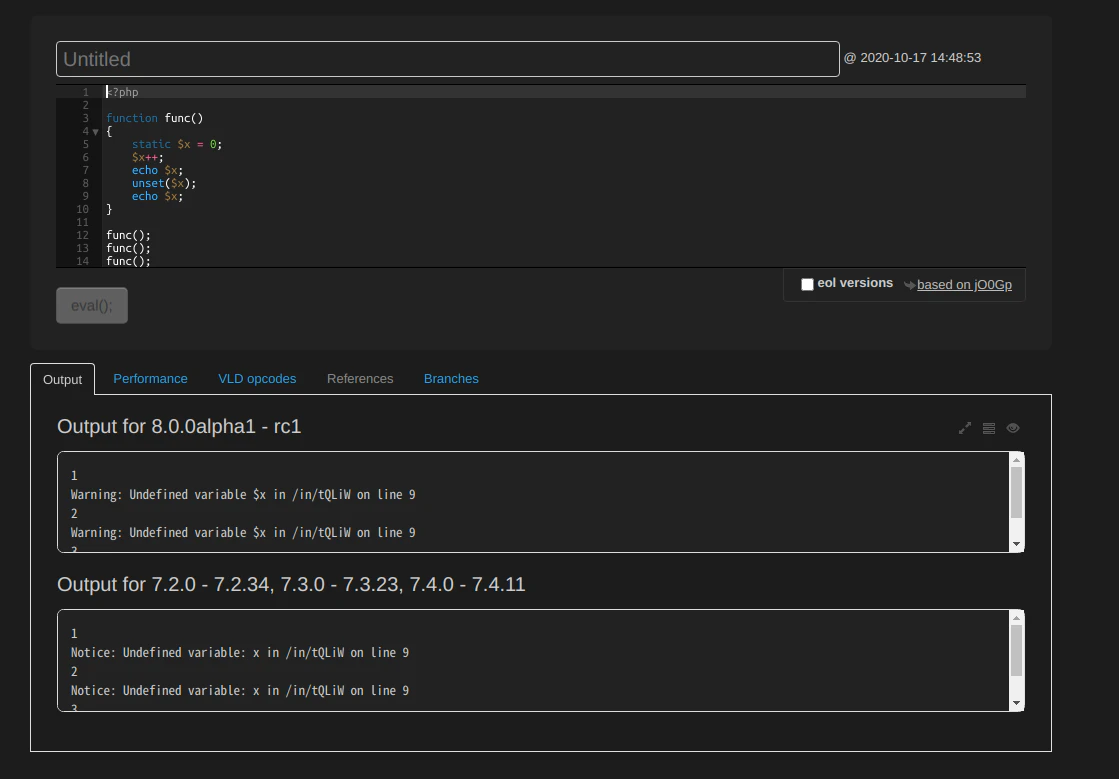Image resolution: width=1119 pixels, height=779 pixels.
Task: Click the expand output fullscreen icon
Action: click(965, 428)
